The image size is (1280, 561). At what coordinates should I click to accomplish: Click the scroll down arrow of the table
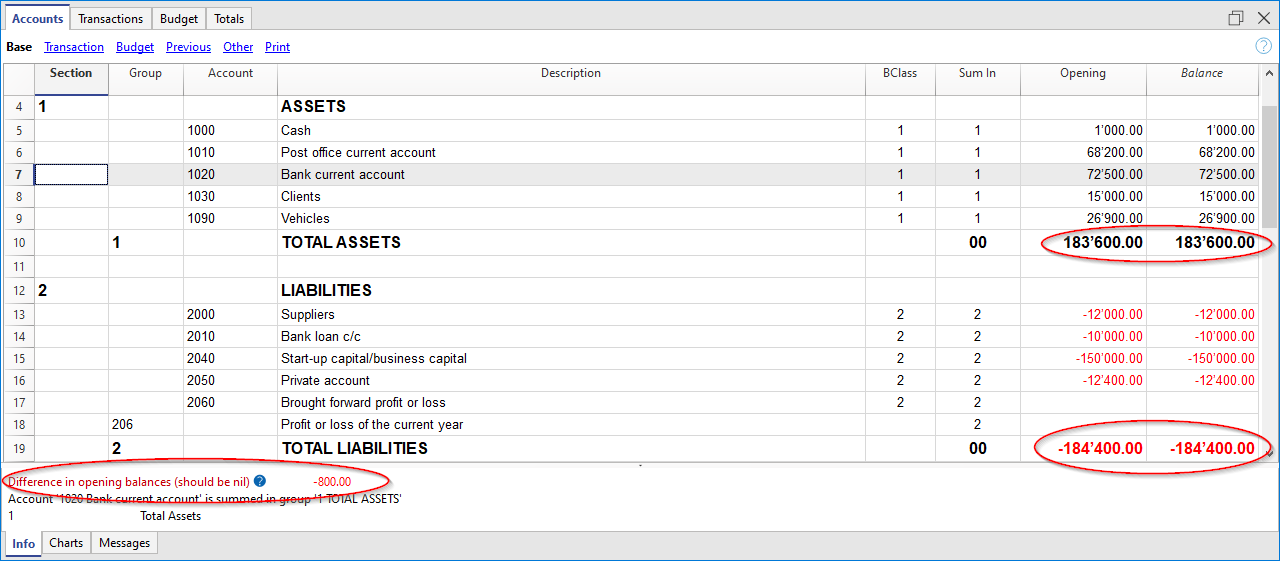(1269, 453)
